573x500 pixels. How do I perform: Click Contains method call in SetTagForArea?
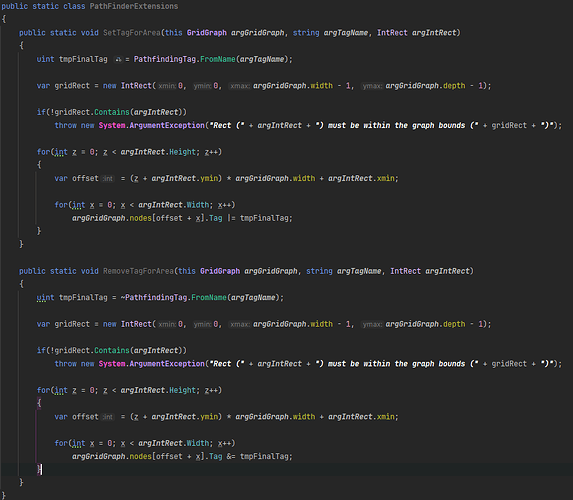[x=112, y=112]
